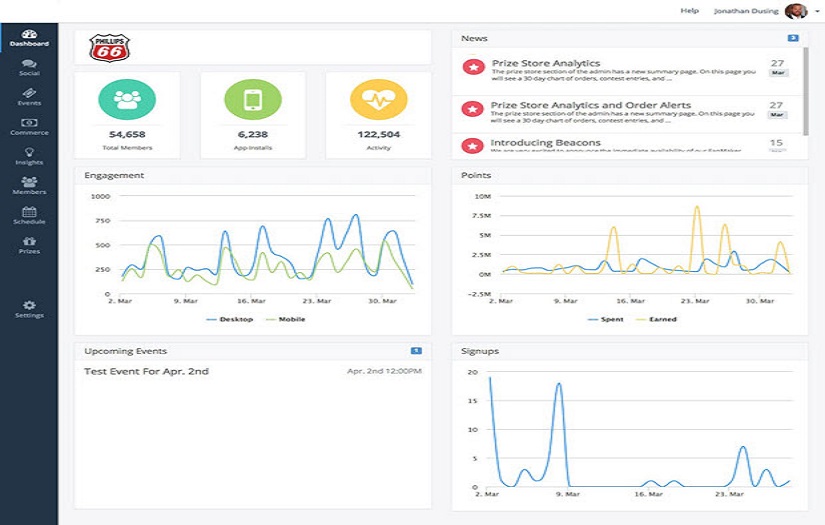Screen dimensions: 825x525
Task: Toggle Desktop series in Engagement legend
Action: click(230, 319)
